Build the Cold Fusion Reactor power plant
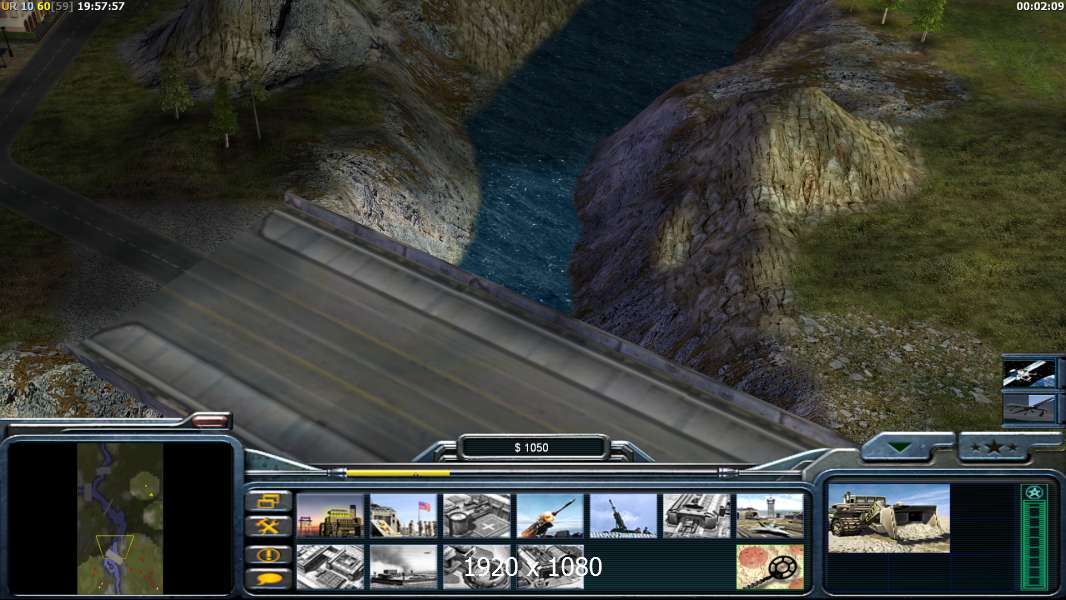Viewport: 1066px width, 600px height. [330, 516]
